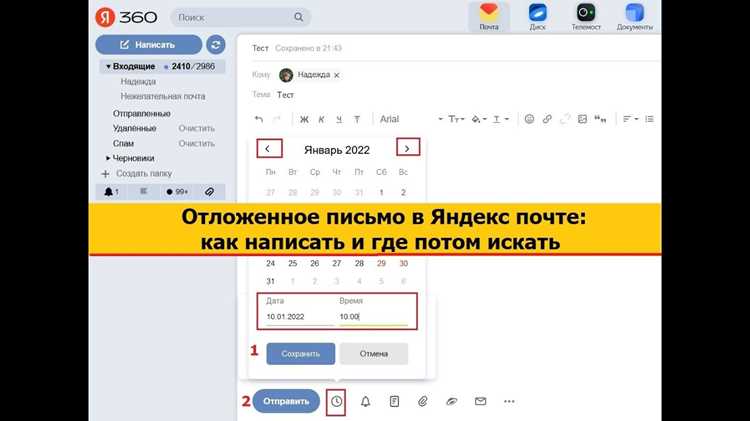This screenshot has width=750, height=421.
Task: Insert a link with the chain icon
Action: click(547, 119)
